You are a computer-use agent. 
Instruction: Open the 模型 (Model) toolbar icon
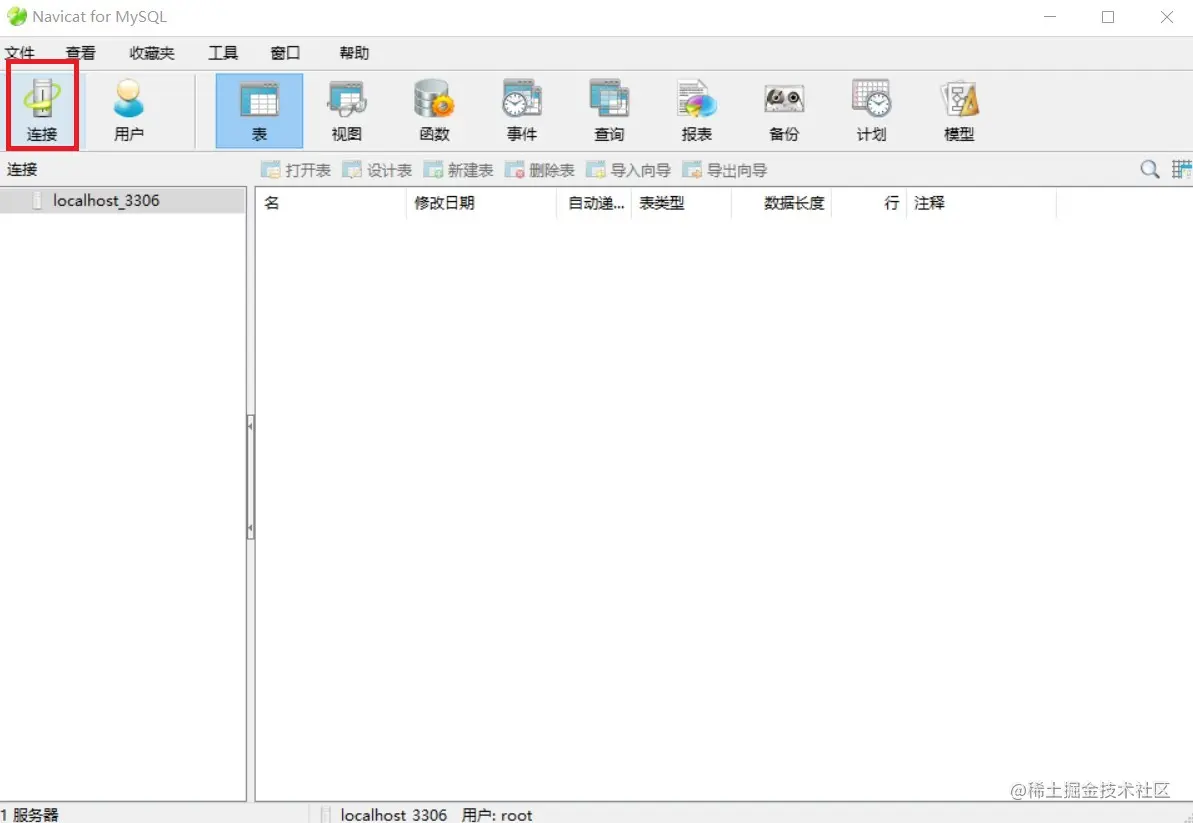click(959, 110)
